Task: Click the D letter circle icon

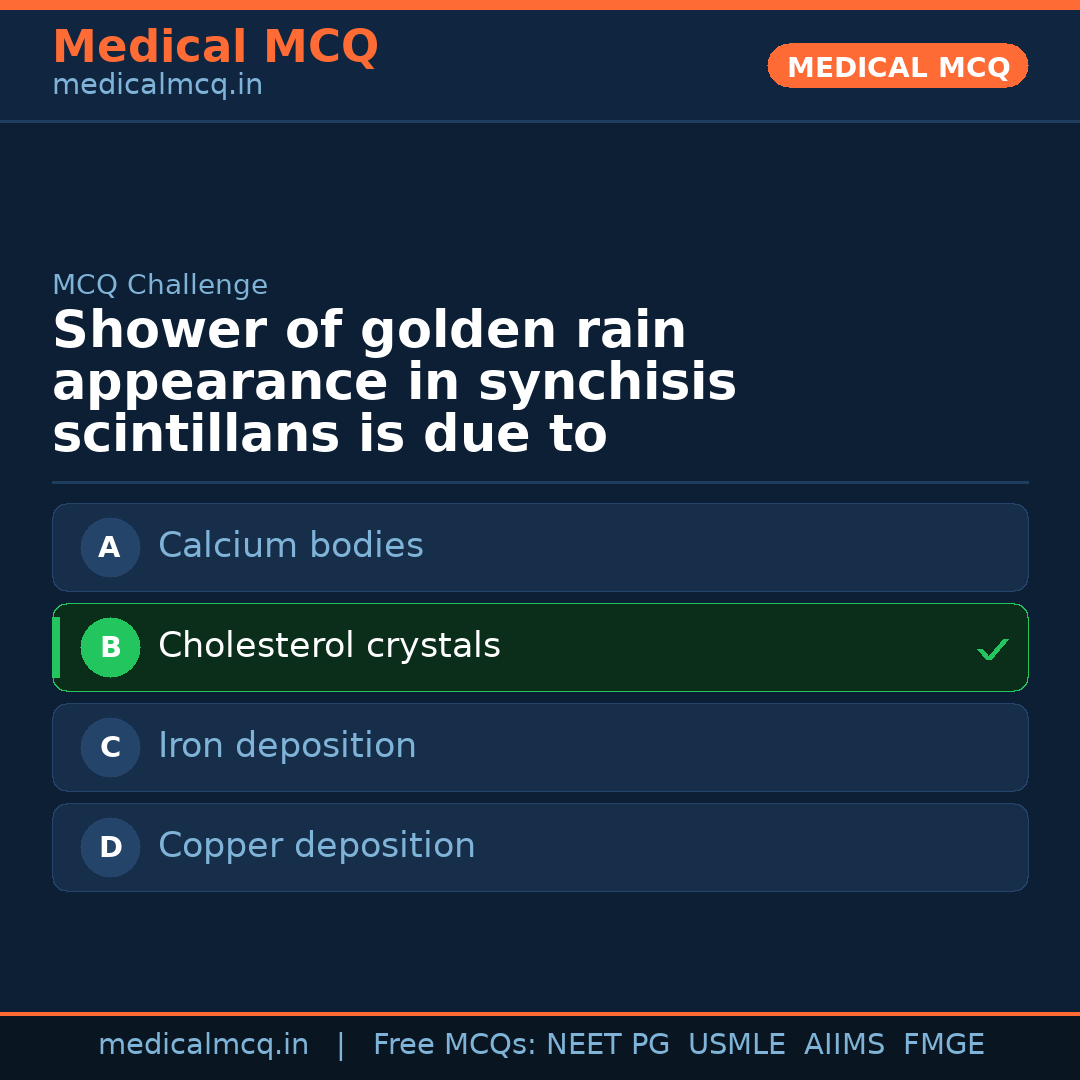Action: (x=110, y=847)
